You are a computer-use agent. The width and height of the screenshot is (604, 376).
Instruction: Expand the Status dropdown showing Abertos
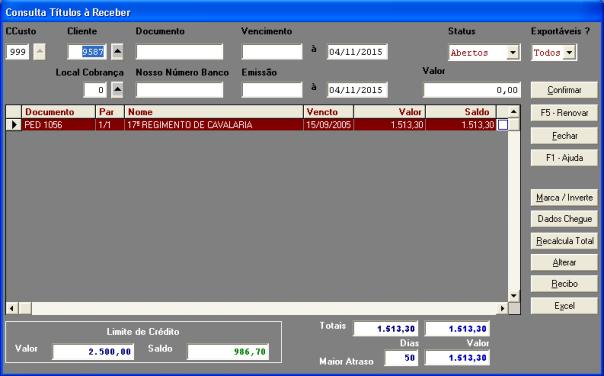(513, 53)
